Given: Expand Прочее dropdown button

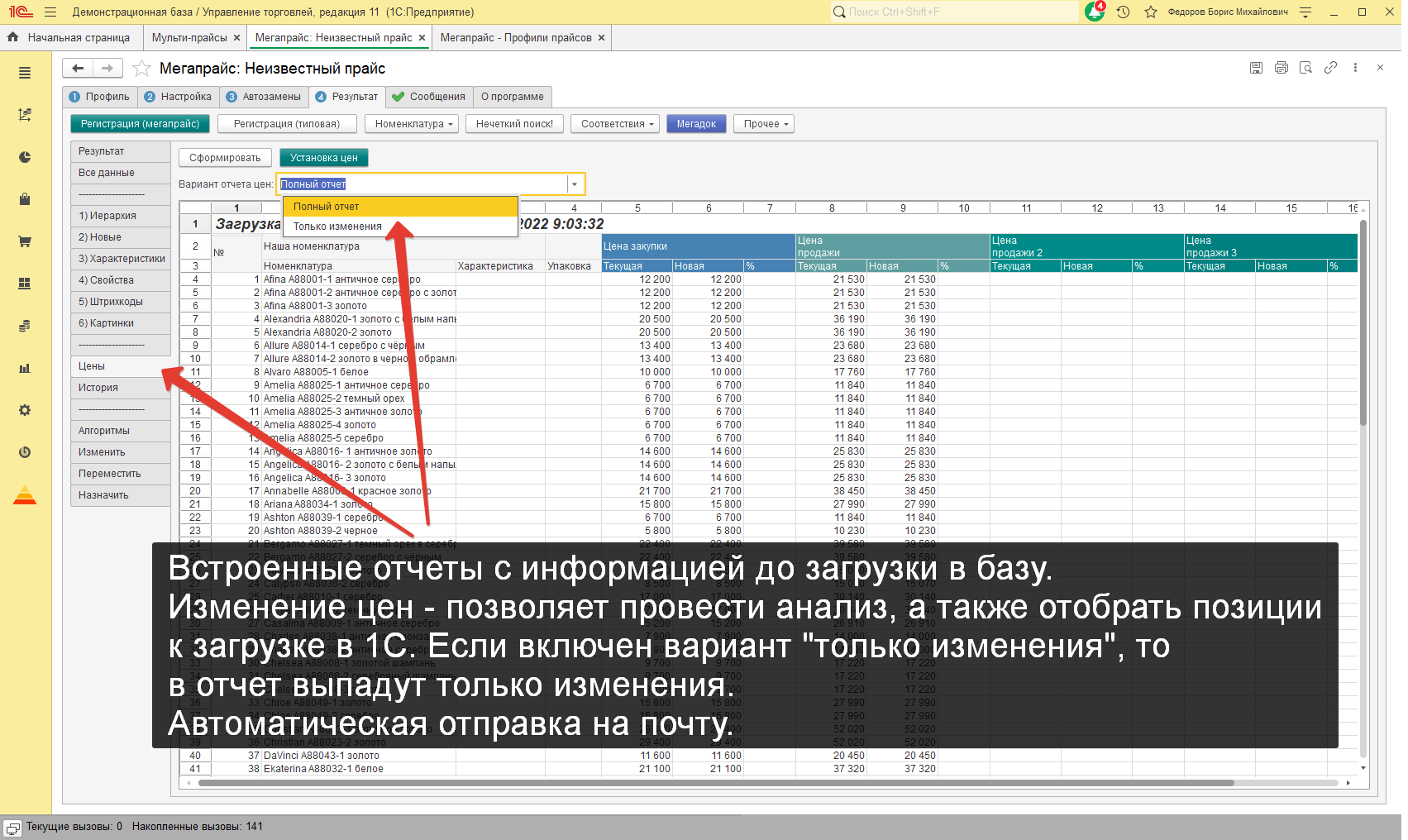Looking at the screenshot, I should tap(766, 124).
